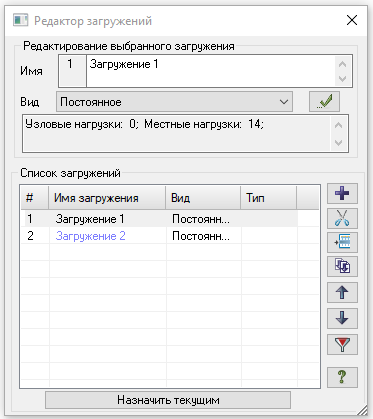Select the blue Загружение 2 row
The height and width of the screenshot is (419, 373).
pyautogui.click(x=159, y=236)
